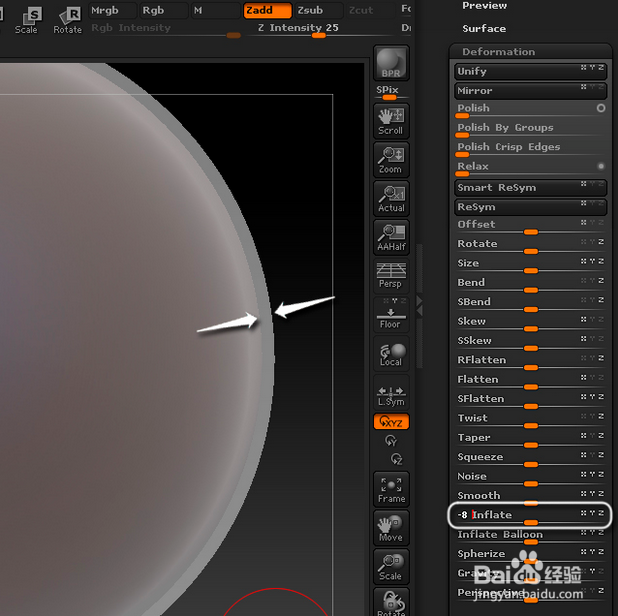Enable Mrgb draw mode

(x=113, y=10)
